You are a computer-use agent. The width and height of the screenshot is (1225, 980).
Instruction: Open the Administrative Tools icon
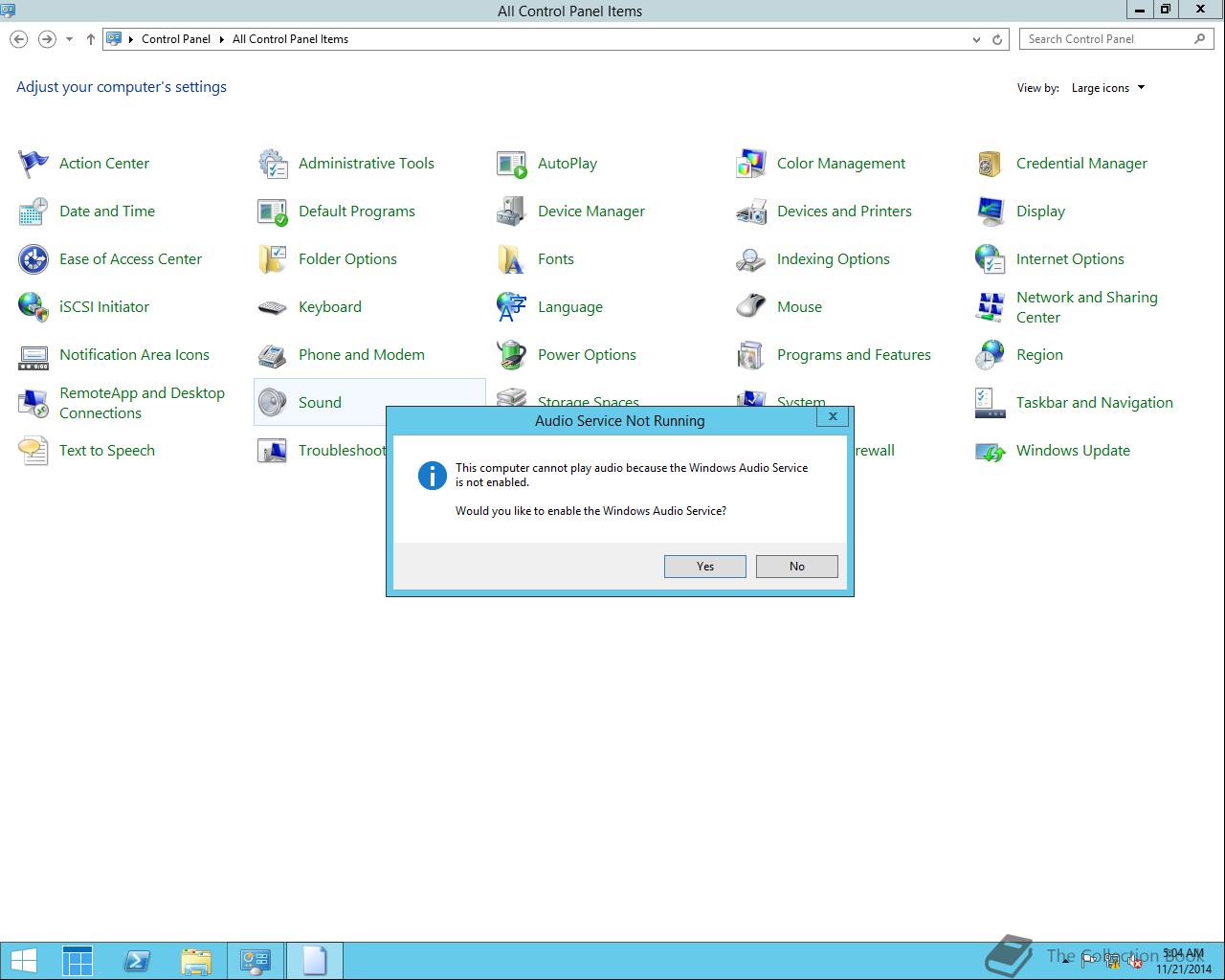point(273,164)
